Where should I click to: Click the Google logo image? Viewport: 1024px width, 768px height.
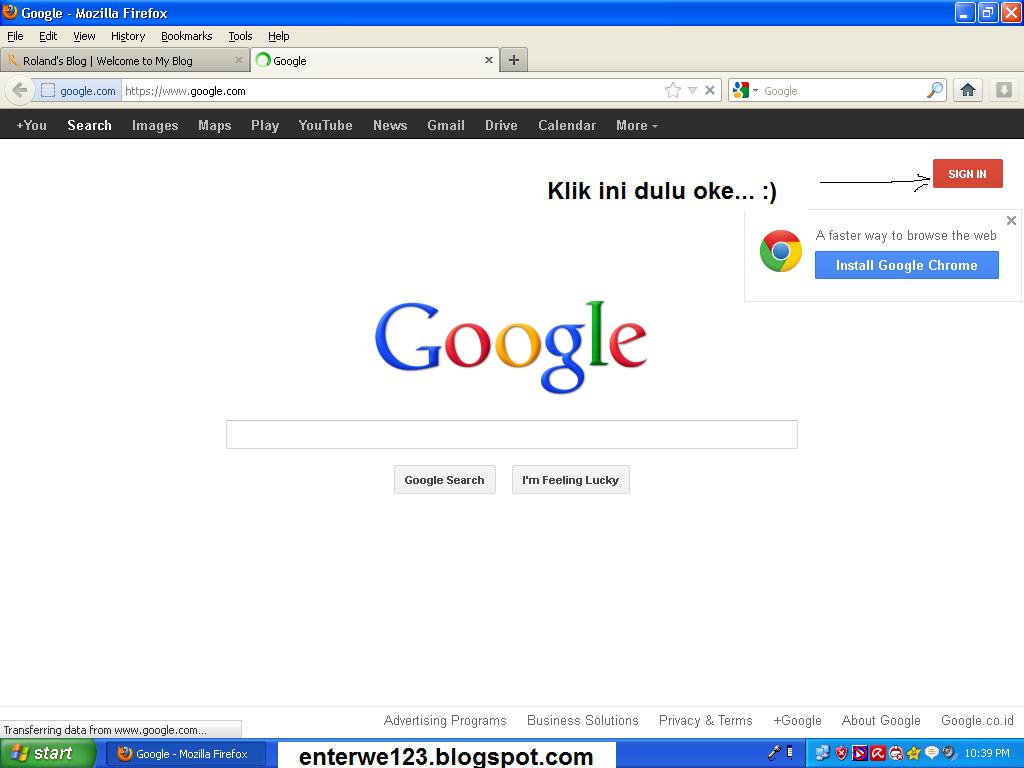click(x=511, y=346)
